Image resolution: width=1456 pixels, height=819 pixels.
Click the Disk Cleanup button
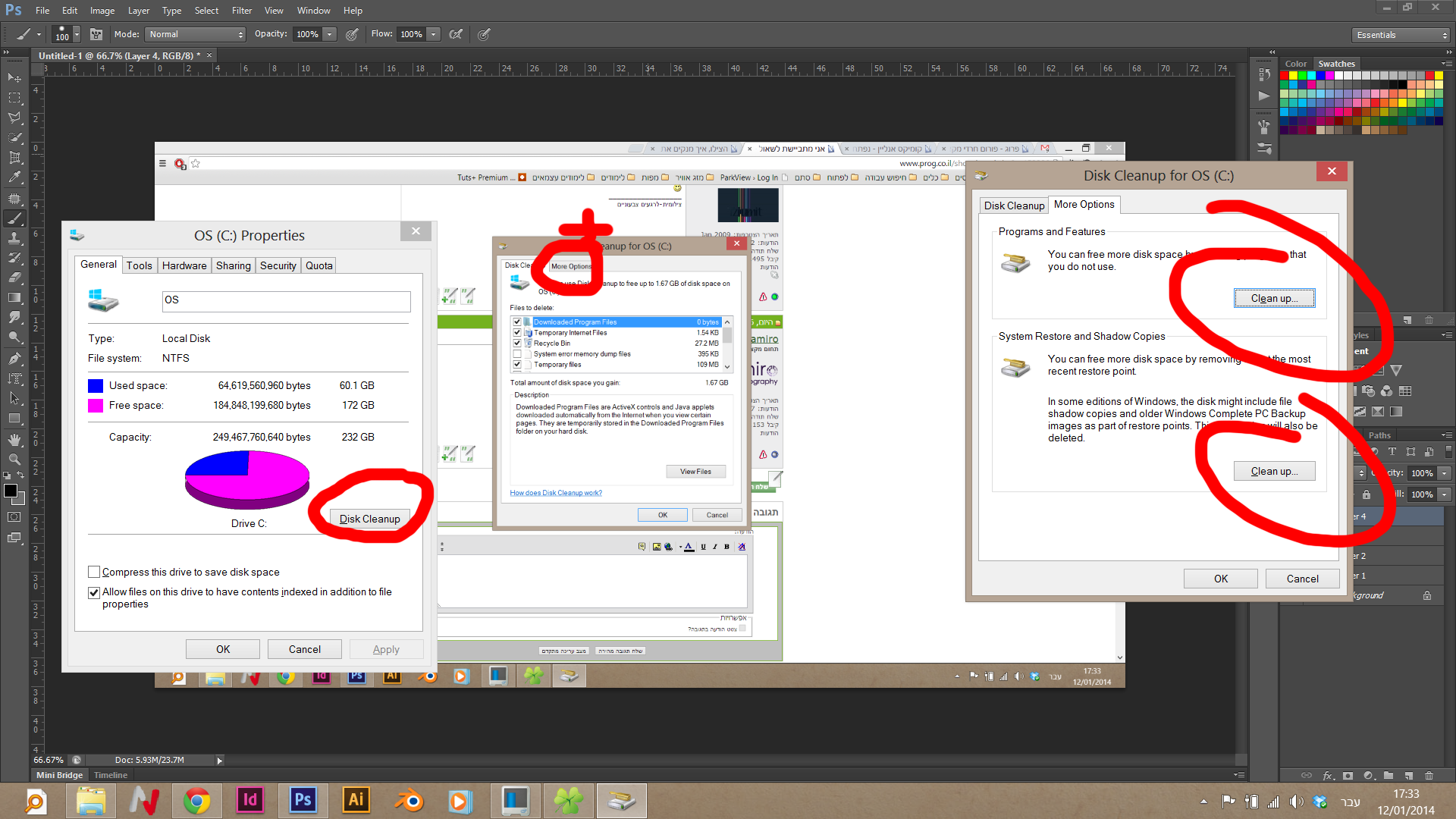tap(369, 519)
